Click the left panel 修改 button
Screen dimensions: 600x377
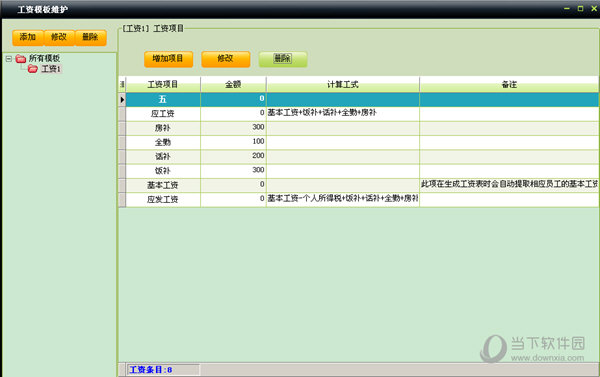pos(59,38)
